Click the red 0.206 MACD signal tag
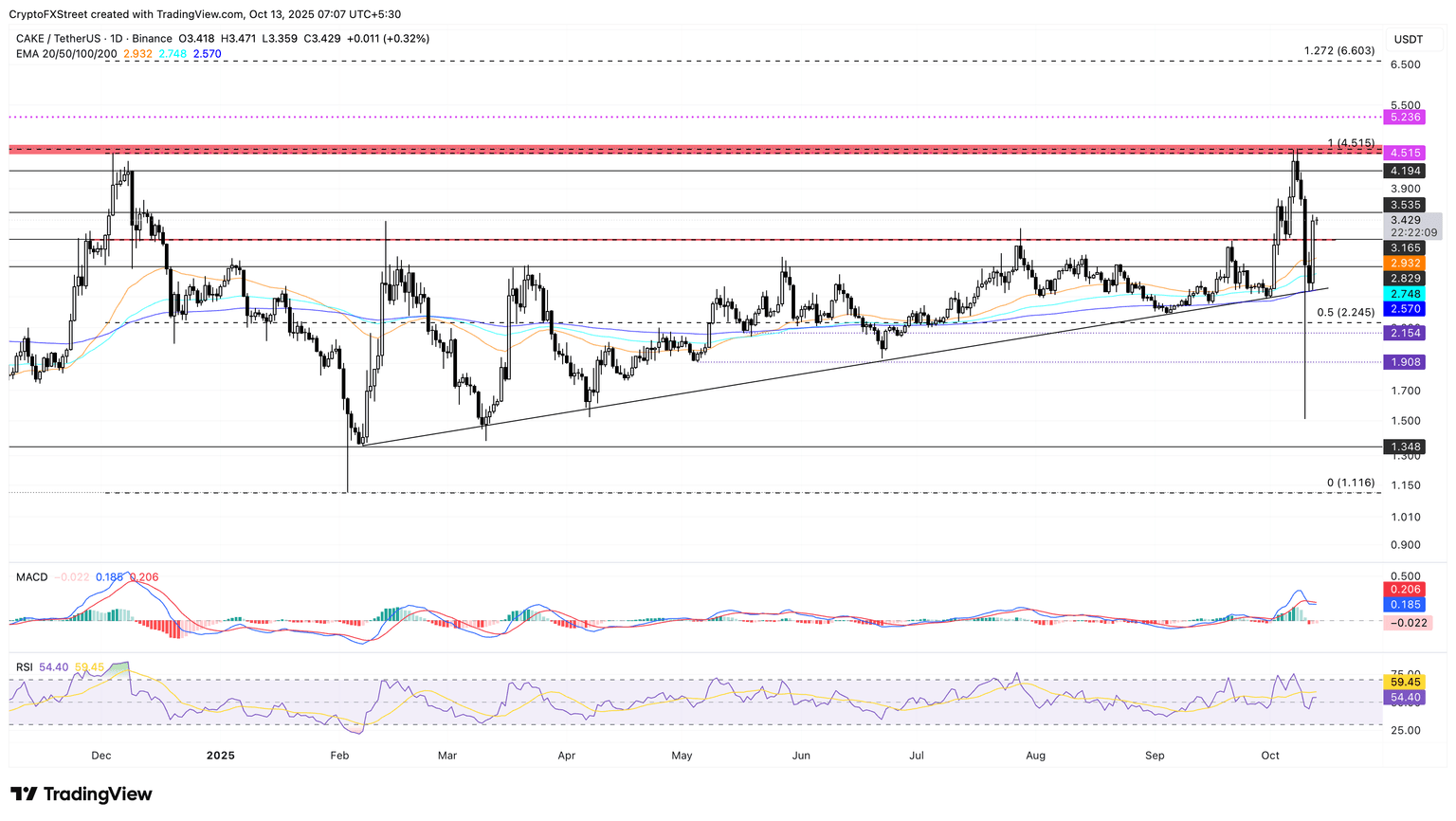The height and width of the screenshot is (821, 1456). click(x=1403, y=590)
